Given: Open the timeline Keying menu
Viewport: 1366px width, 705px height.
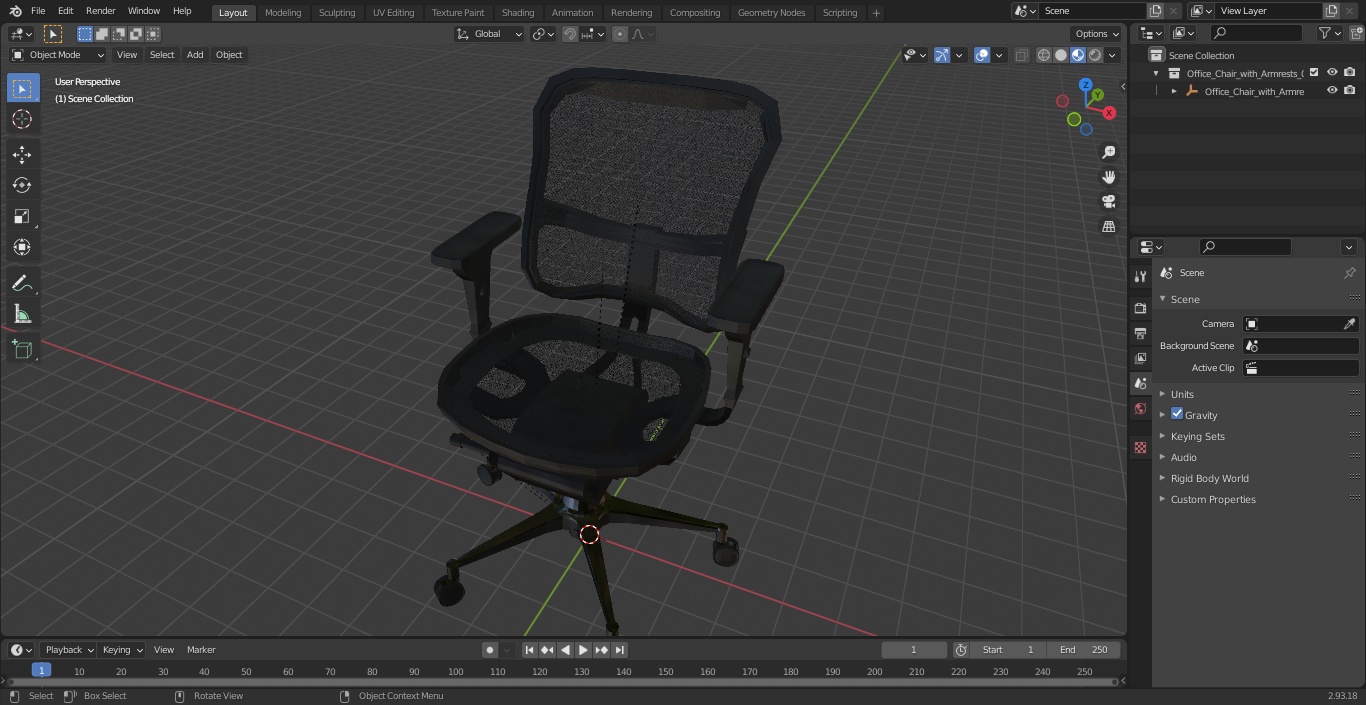Looking at the screenshot, I should tap(121, 650).
